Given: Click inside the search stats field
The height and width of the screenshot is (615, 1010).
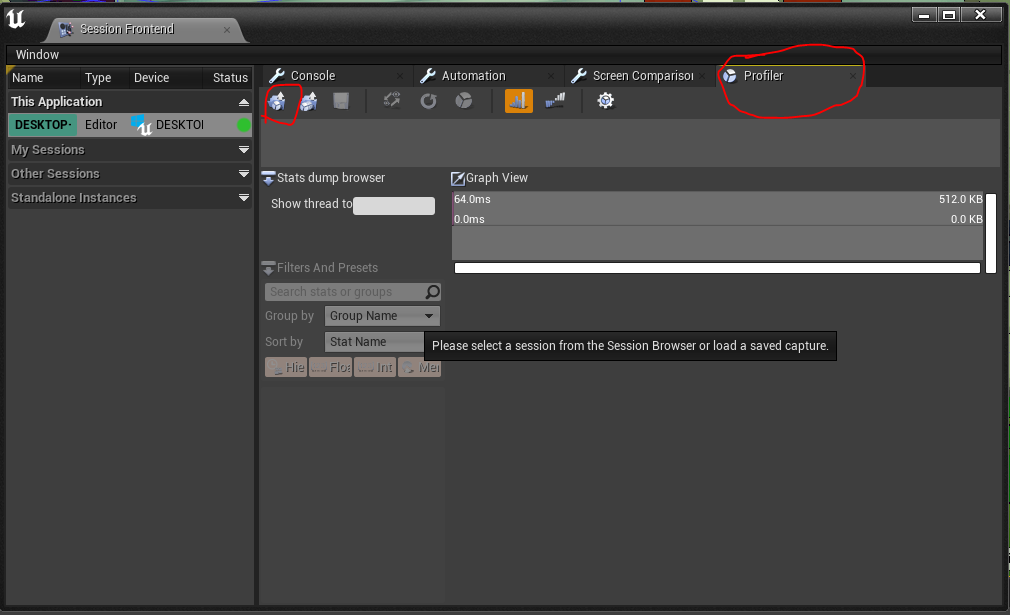Looking at the screenshot, I should tap(345, 291).
